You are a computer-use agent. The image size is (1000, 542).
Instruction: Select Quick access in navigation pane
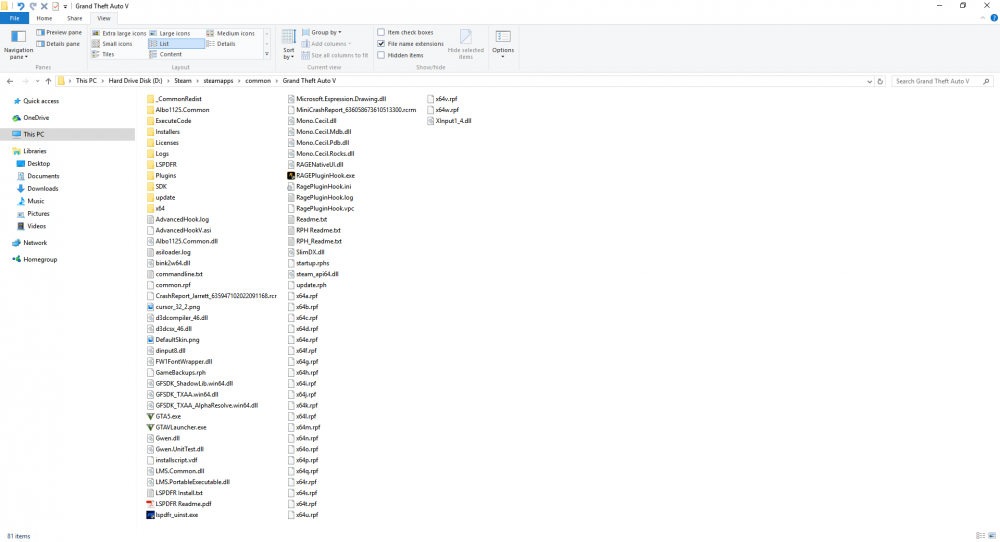41,101
